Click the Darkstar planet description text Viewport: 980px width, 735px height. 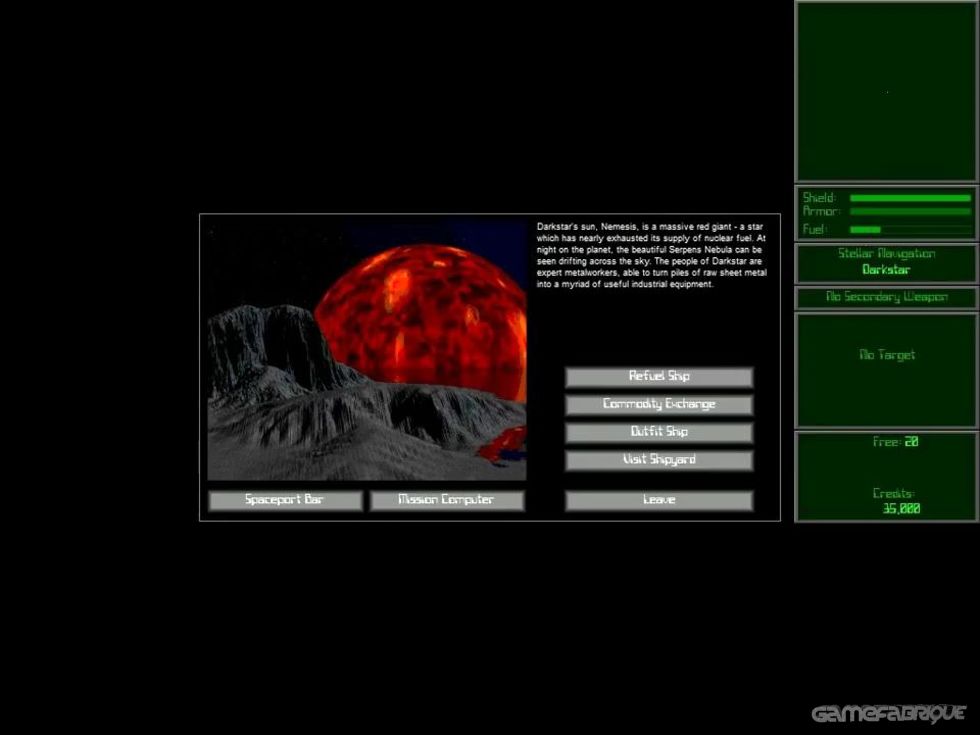click(651, 256)
